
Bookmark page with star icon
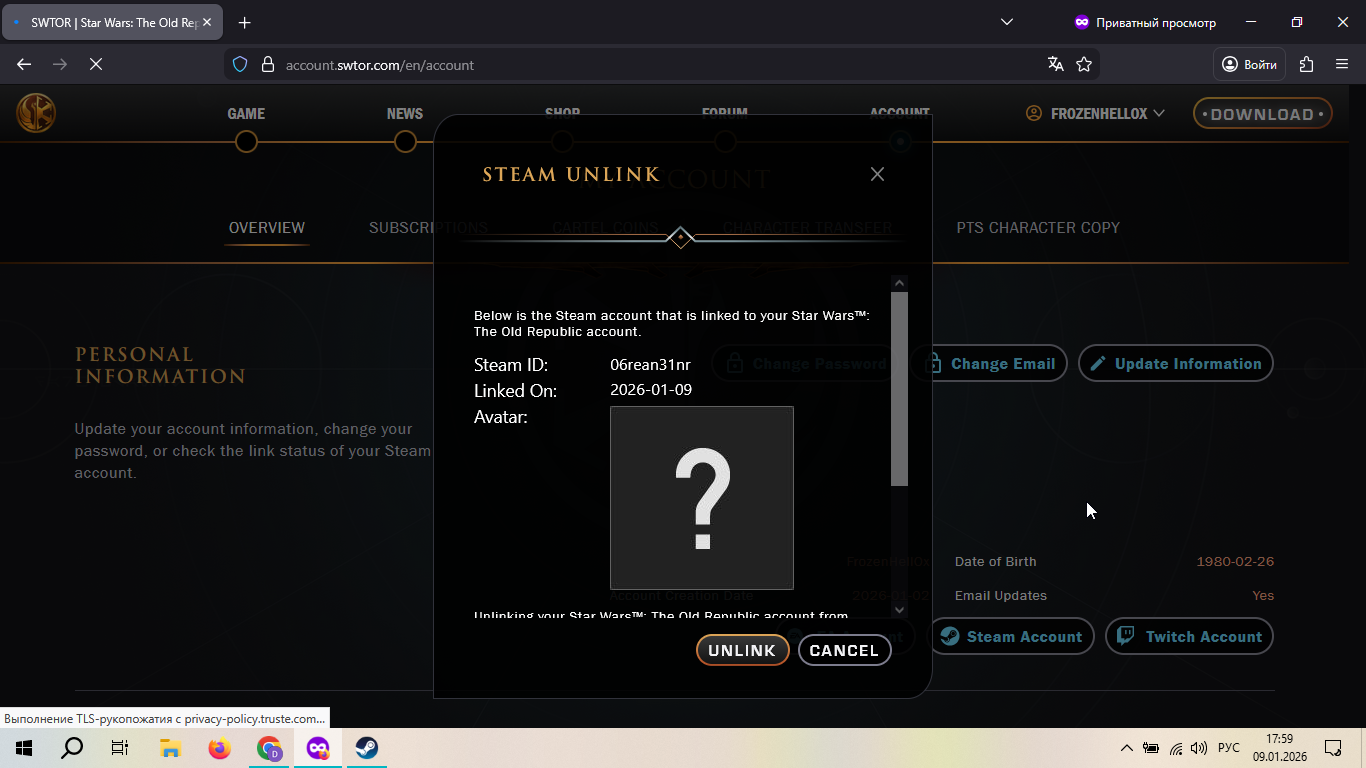coord(1084,64)
